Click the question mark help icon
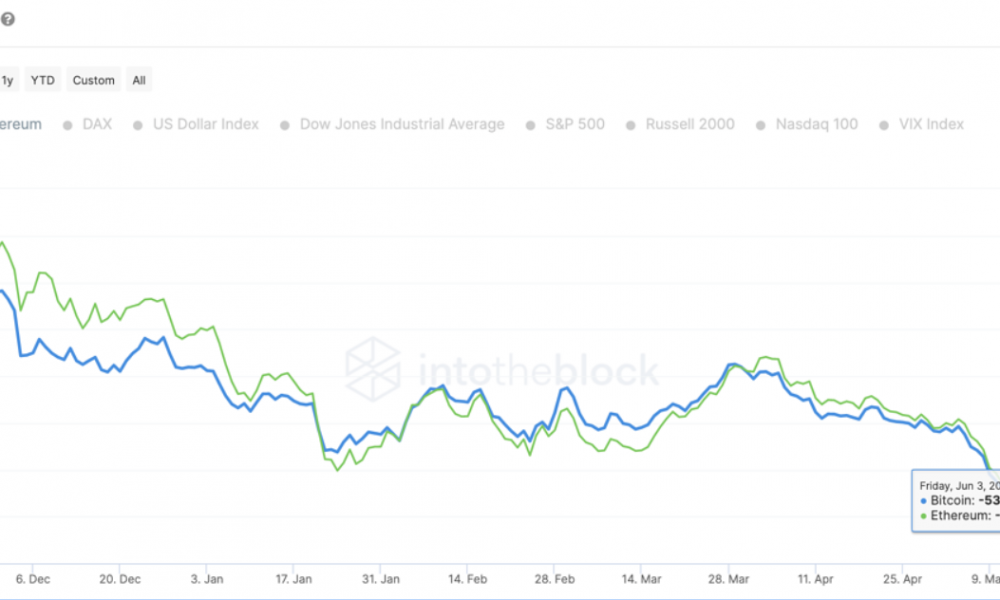1000x600 pixels. 7,19
